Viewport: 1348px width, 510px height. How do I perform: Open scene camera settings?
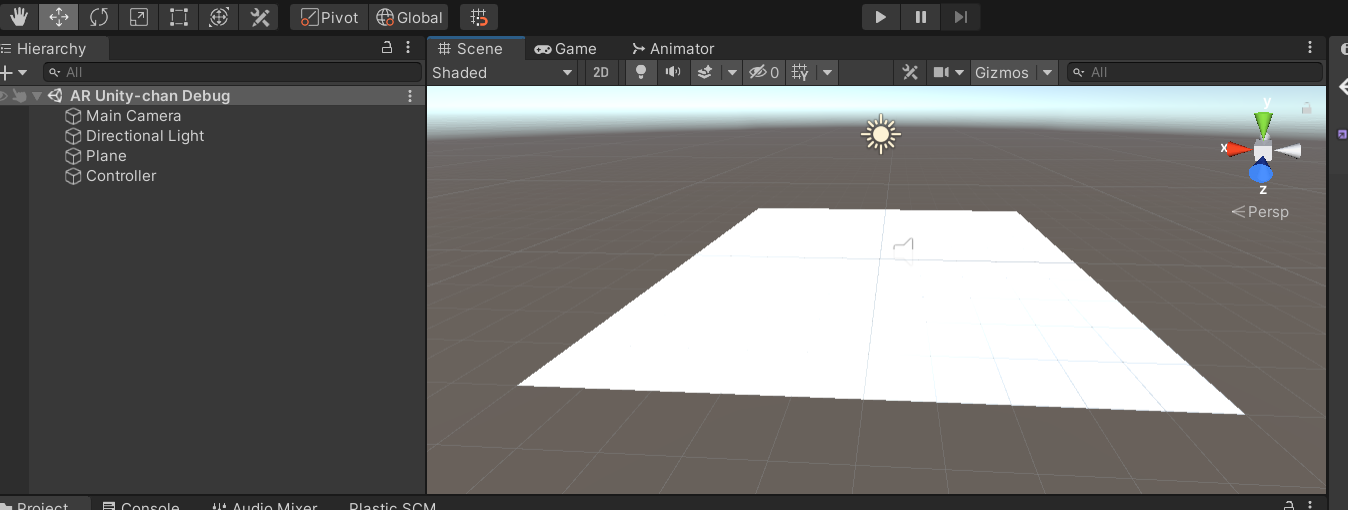[940, 72]
